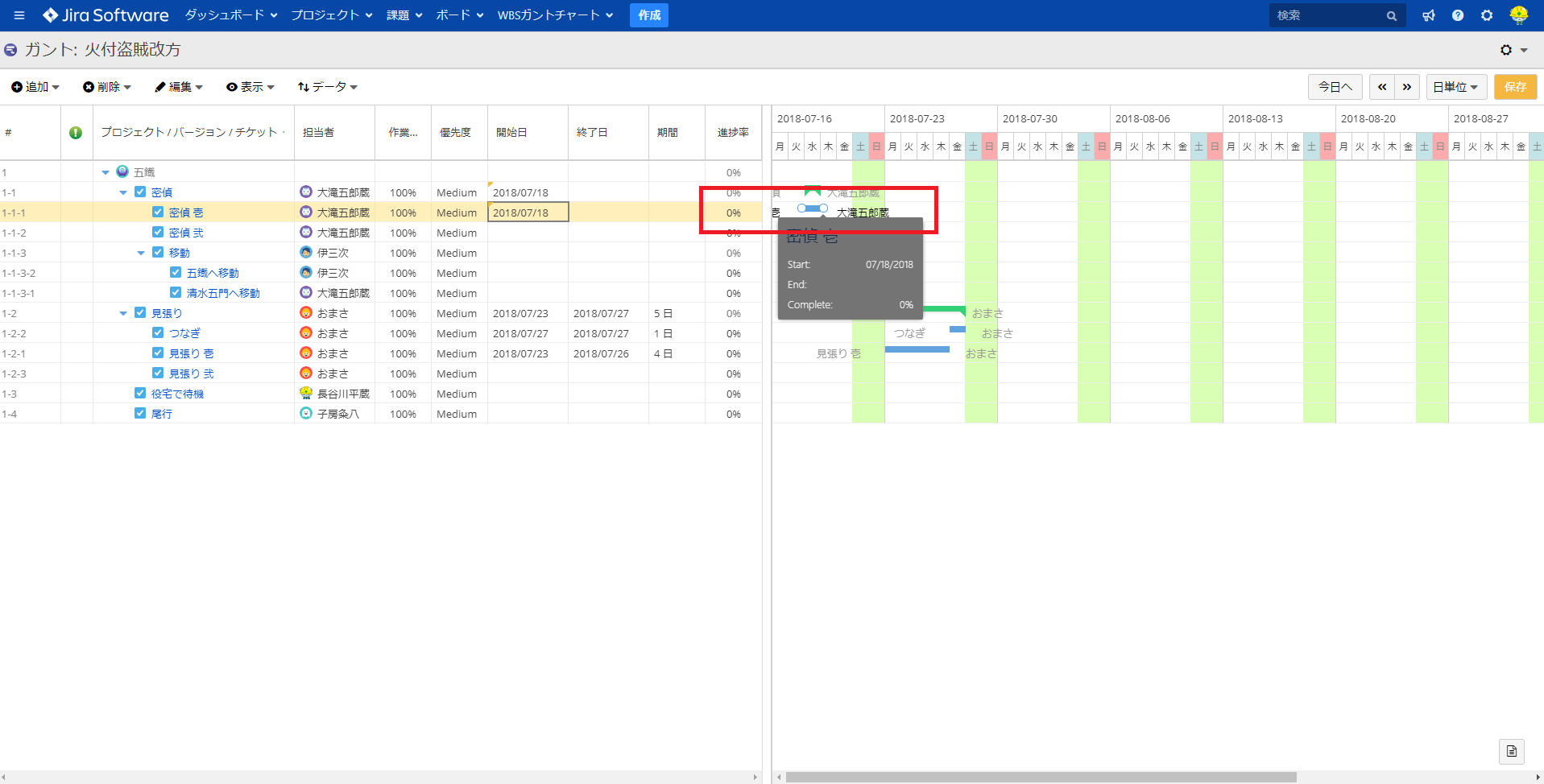Collapse the 密偵 tree node

pyautogui.click(x=123, y=192)
